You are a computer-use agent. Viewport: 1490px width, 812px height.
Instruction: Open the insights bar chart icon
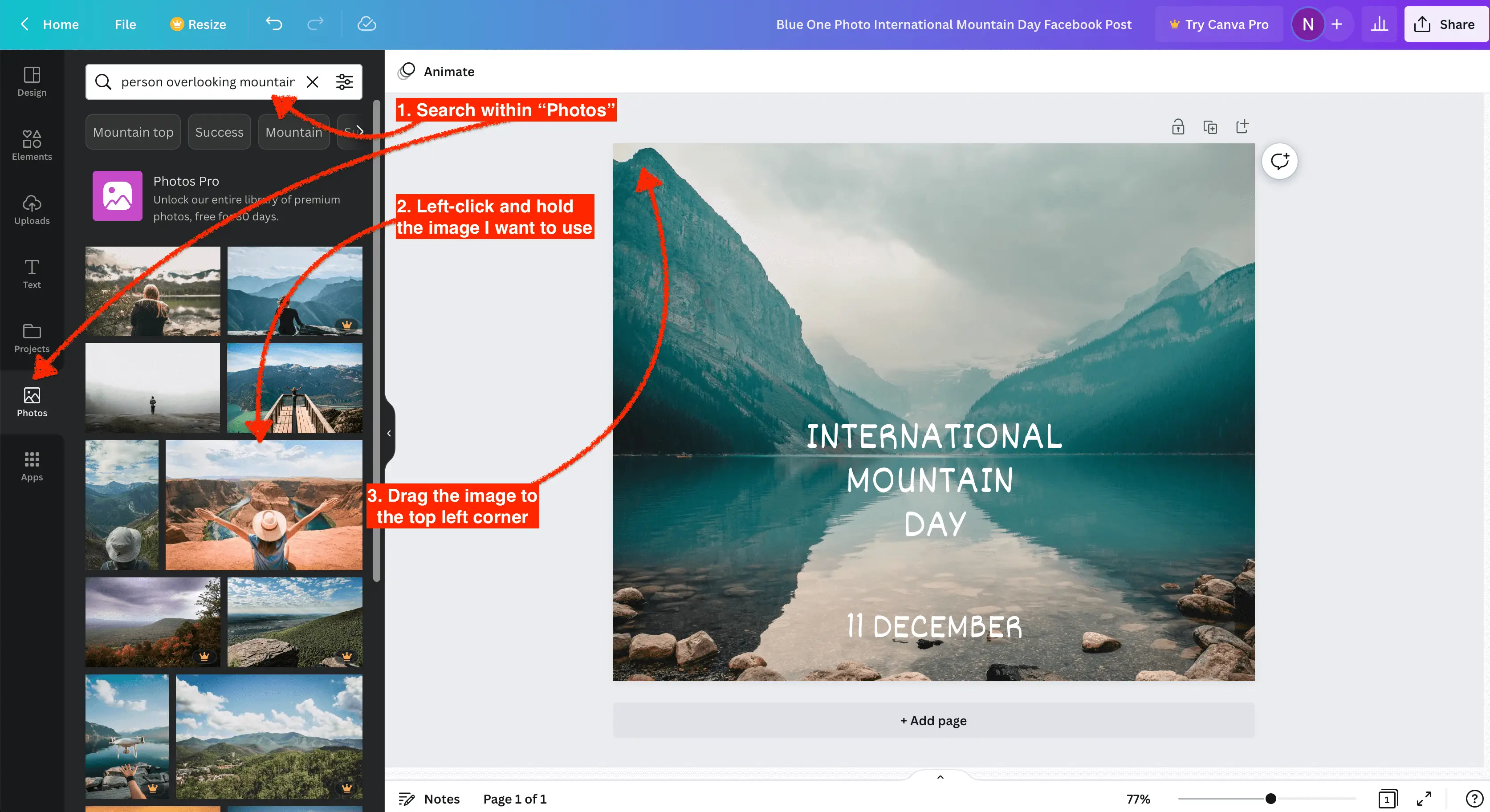click(x=1380, y=24)
